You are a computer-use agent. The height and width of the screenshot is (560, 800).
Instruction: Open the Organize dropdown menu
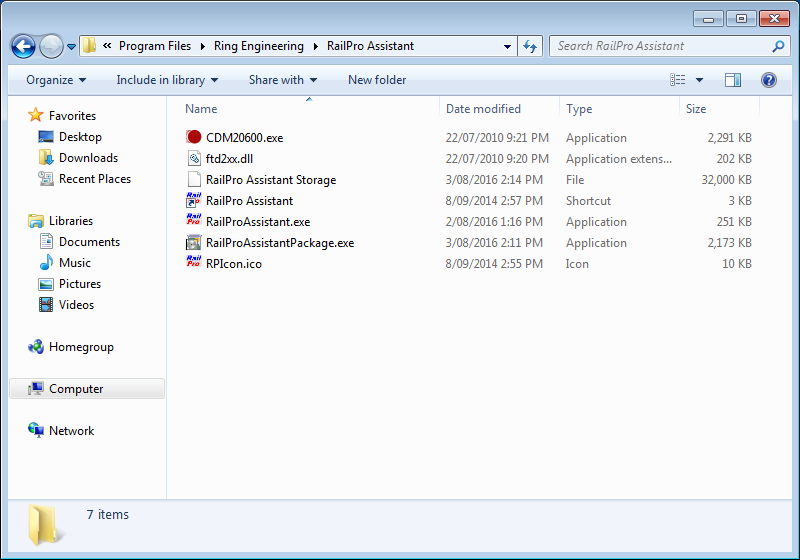coord(56,80)
